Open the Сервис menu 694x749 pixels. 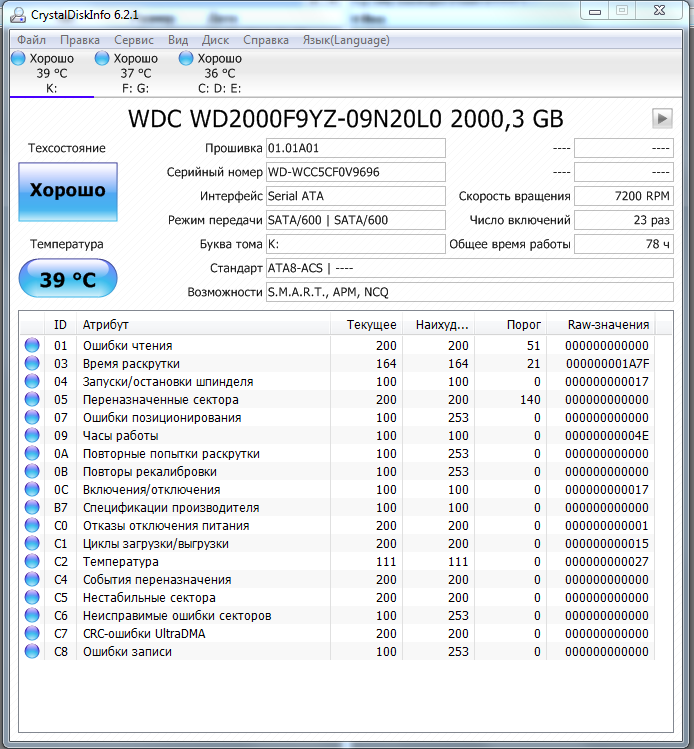coord(134,40)
